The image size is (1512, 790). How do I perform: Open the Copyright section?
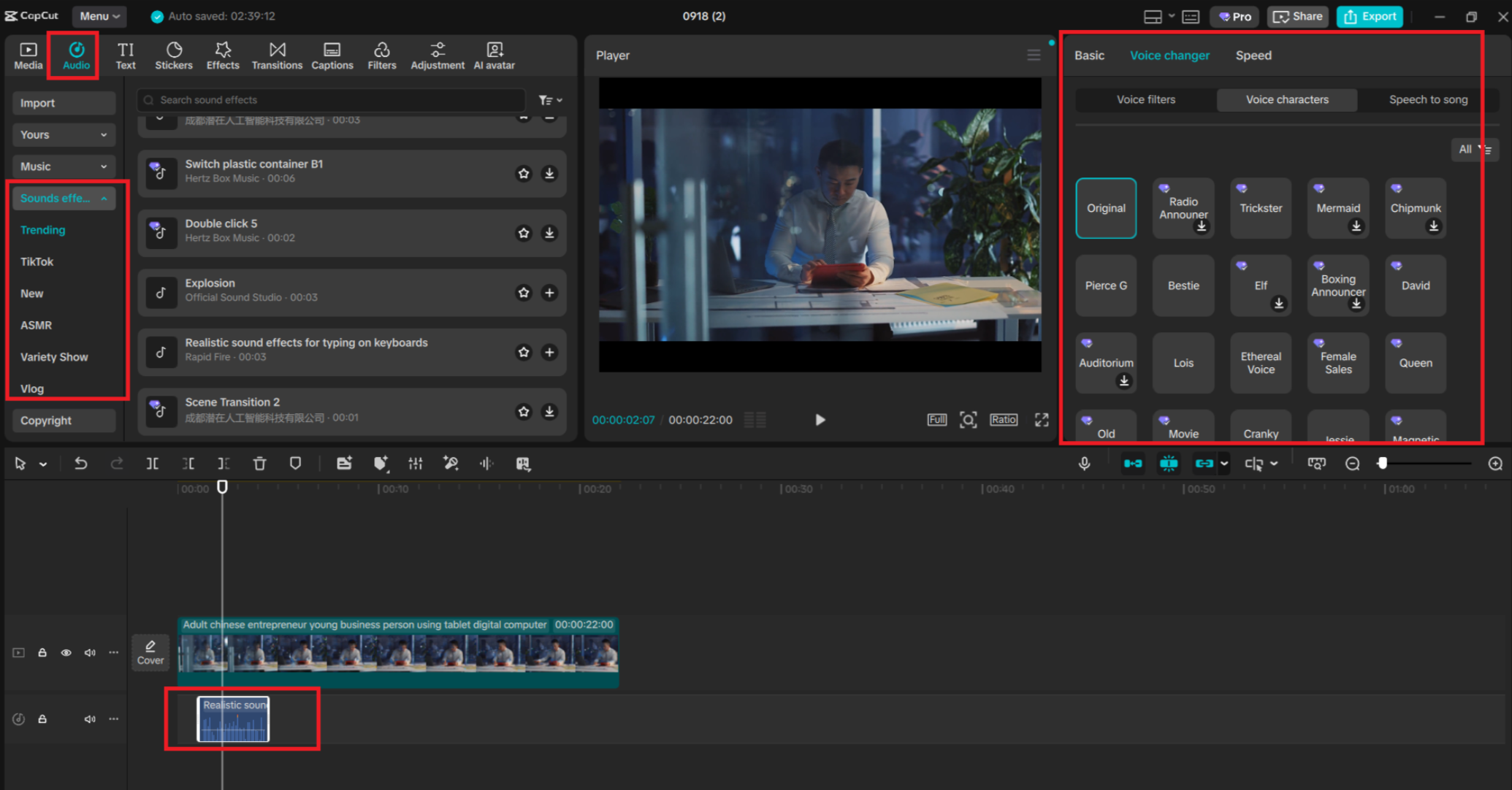63,420
